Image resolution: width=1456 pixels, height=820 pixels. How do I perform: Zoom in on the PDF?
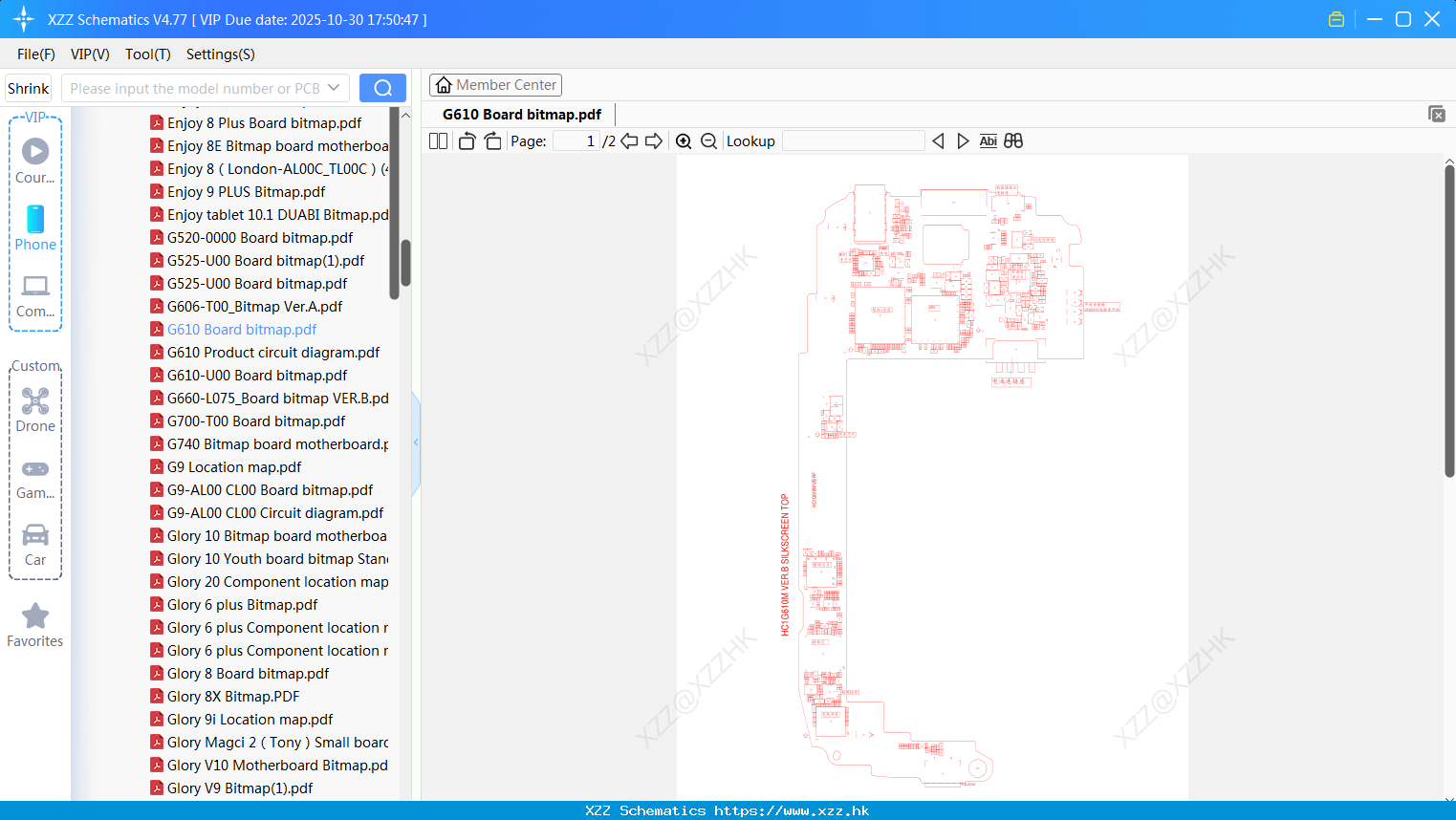pyautogui.click(x=684, y=140)
